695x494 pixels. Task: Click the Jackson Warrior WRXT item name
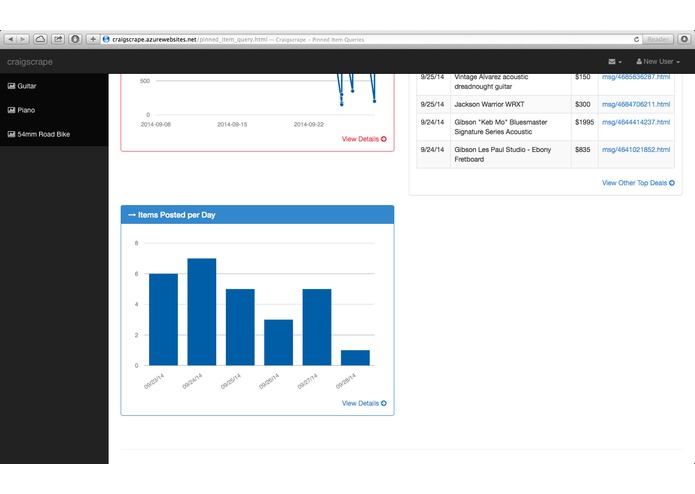coord(489,105)
